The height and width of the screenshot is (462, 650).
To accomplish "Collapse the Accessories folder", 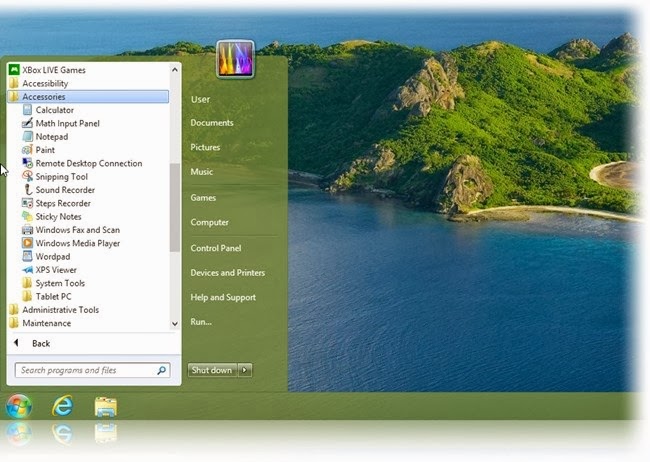I will [x=88, y=97].
